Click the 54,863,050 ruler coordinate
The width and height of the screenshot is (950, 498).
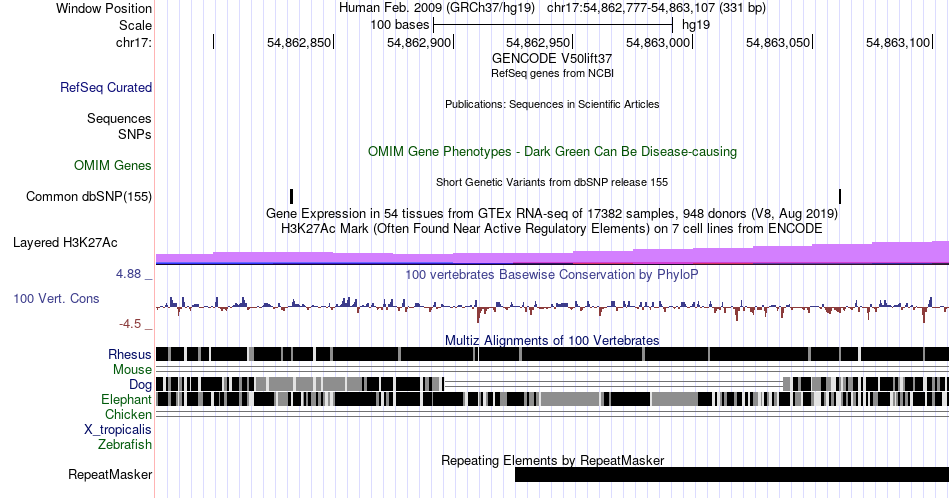point(778,42)
